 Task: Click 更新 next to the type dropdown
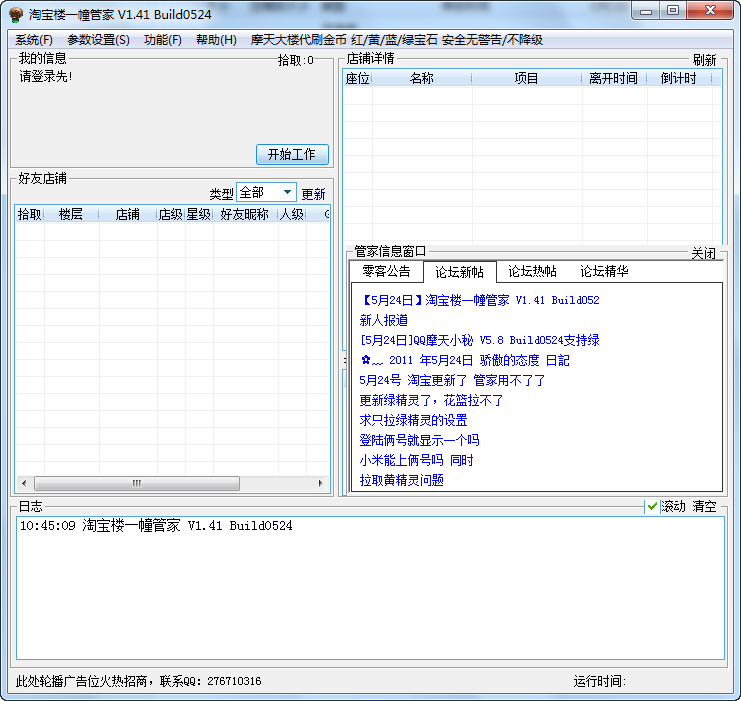click(313, 194)
